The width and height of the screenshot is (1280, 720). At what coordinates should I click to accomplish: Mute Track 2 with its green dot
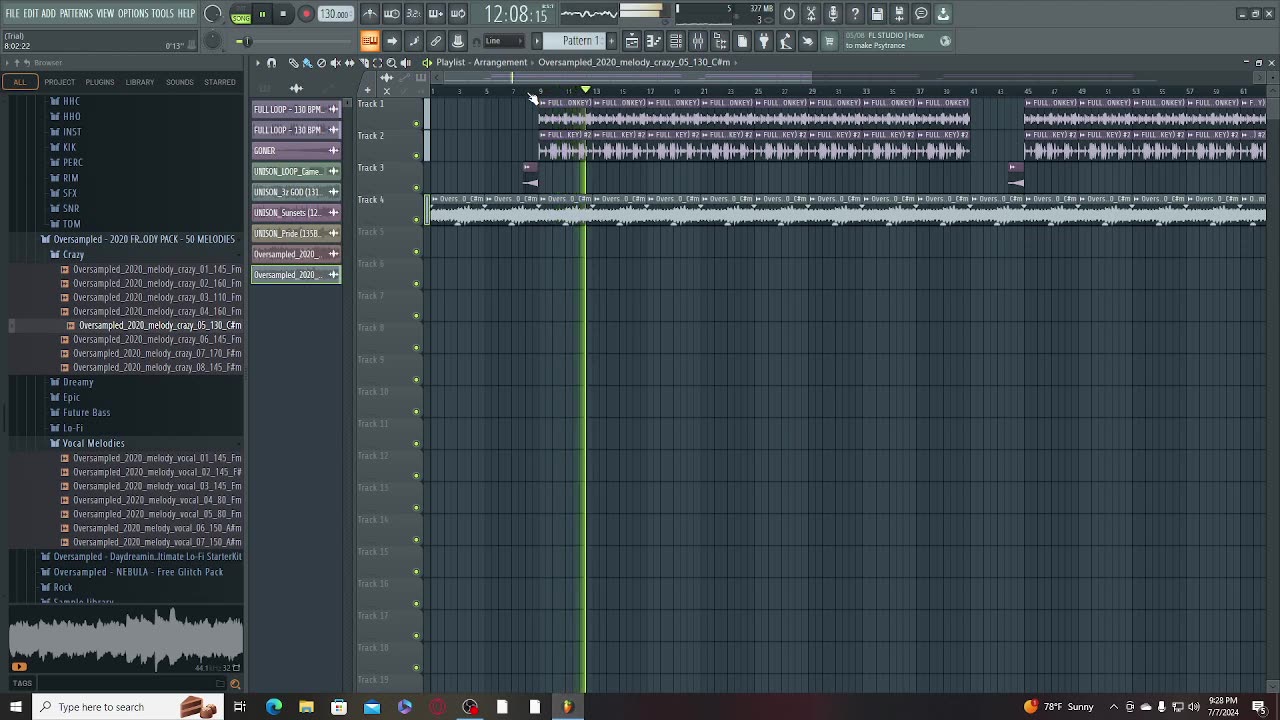click(416, 156)
